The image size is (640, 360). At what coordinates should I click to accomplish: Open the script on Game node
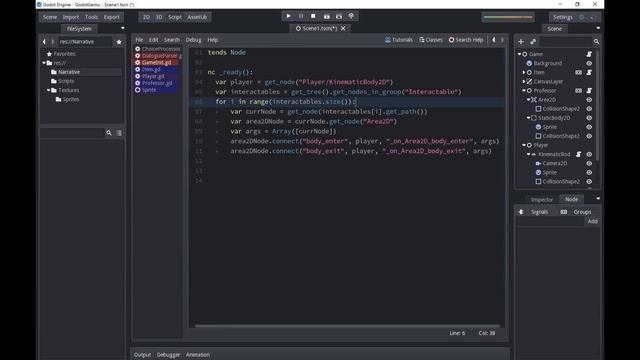pyautogui.click(x=589, y=54)
